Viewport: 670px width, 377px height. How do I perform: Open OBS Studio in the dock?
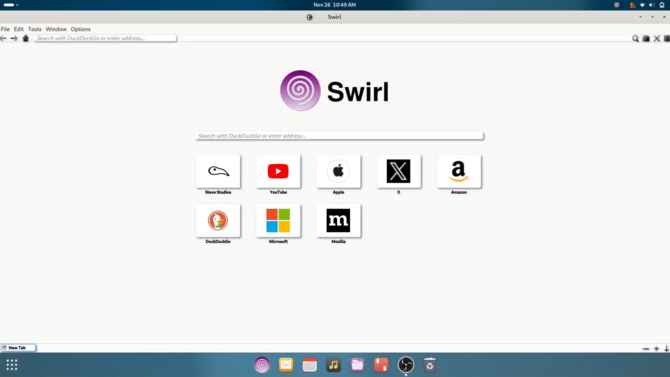coord(406,365)
